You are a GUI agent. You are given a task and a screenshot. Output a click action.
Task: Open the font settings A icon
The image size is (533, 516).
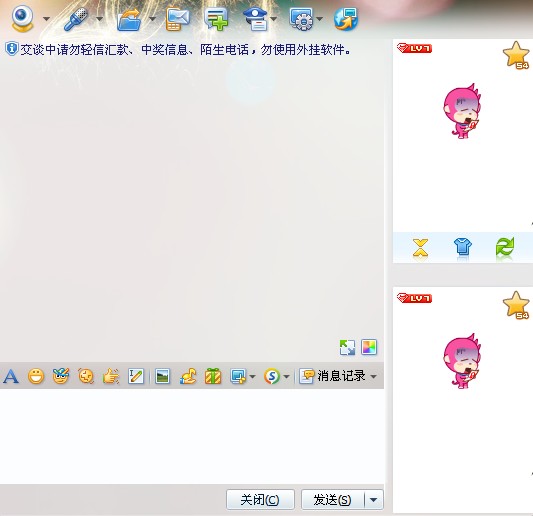pos(11,376)
